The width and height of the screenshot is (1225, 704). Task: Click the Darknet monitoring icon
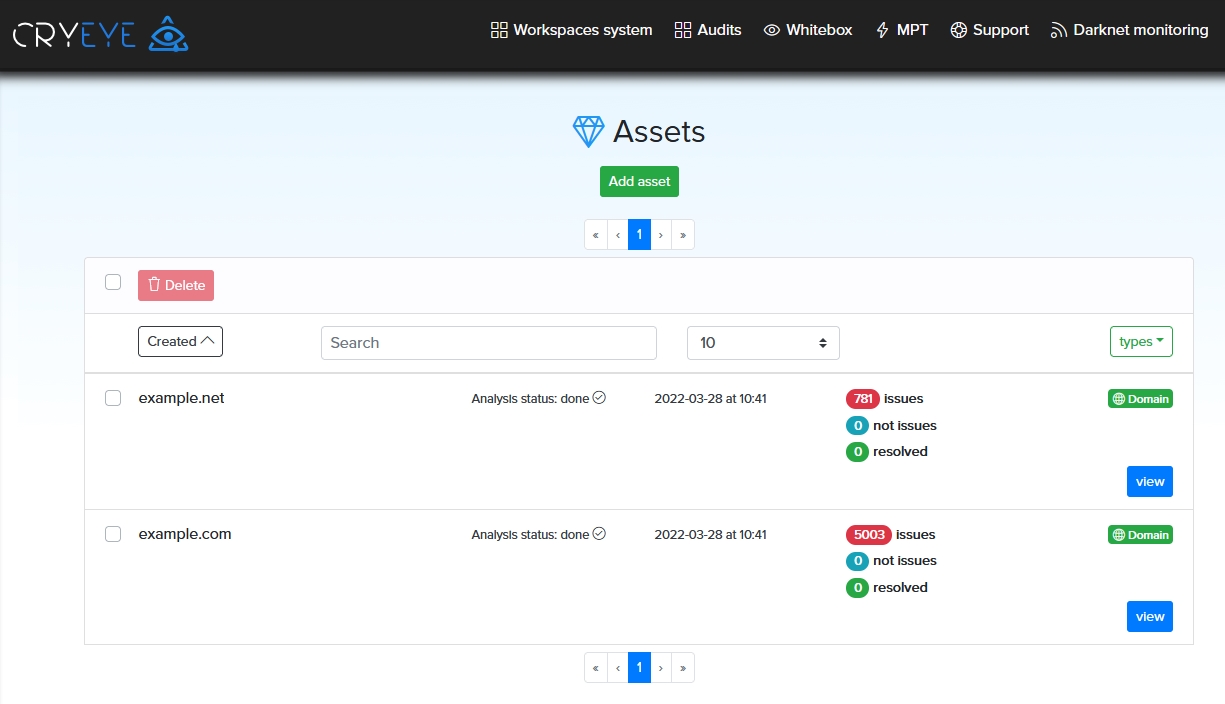[1057, 30]
